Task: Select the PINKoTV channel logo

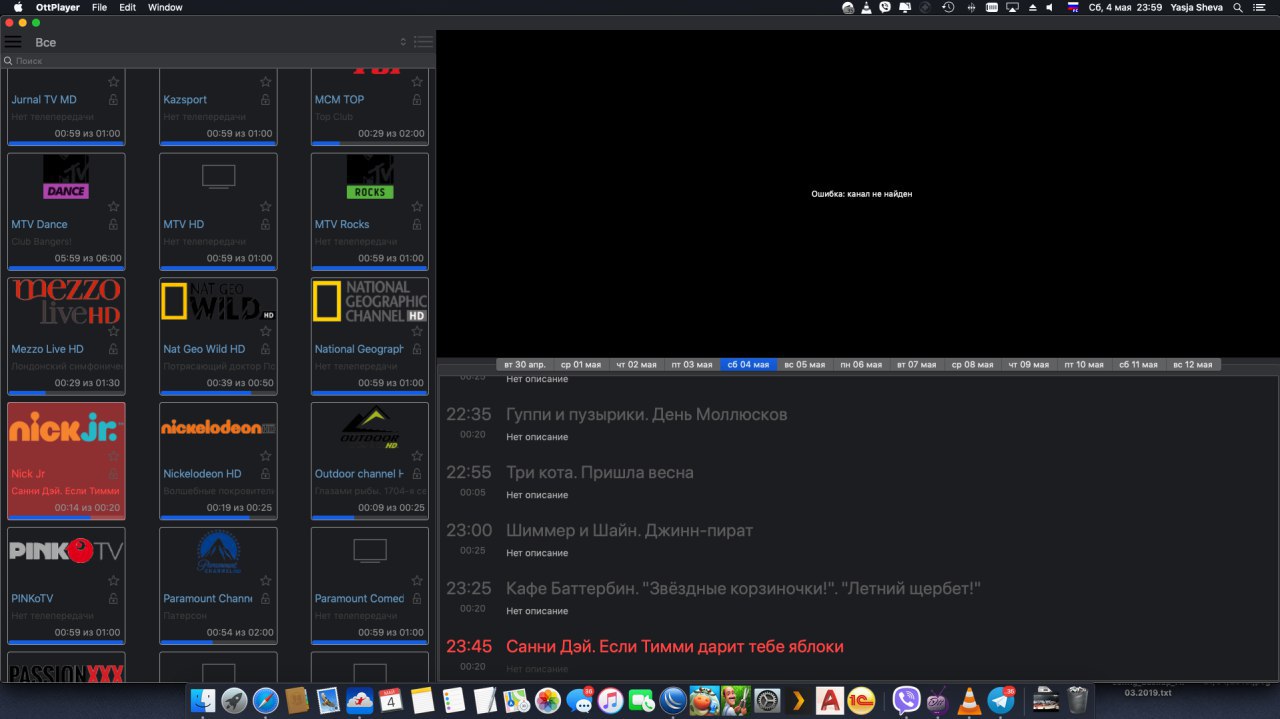Action: (66, 551)
